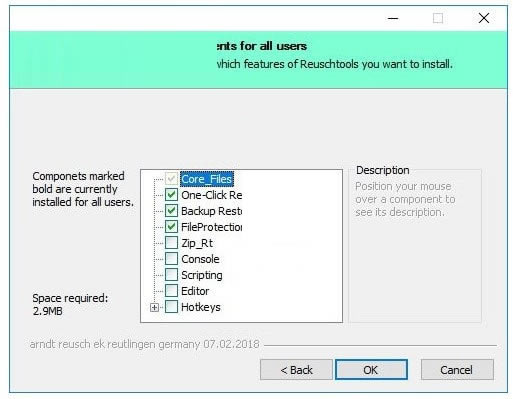513x399 pixels.
Task: Click the 'arndt reusch ek reutlingen' footer text
Action: click(x=144, y=344)
